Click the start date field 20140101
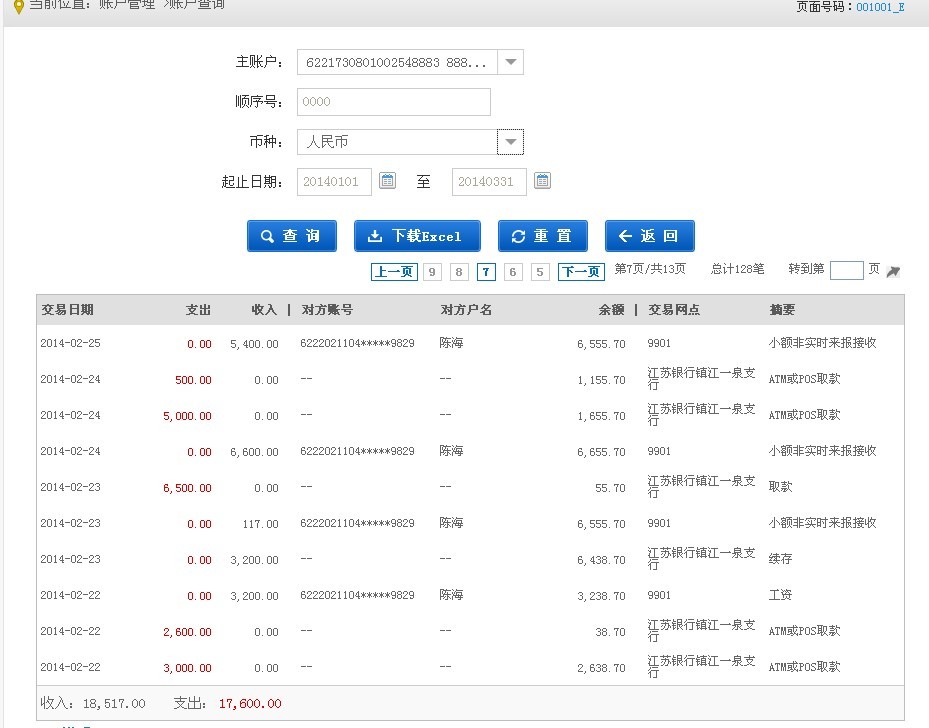929x728 pixels. tap(334, 182)
